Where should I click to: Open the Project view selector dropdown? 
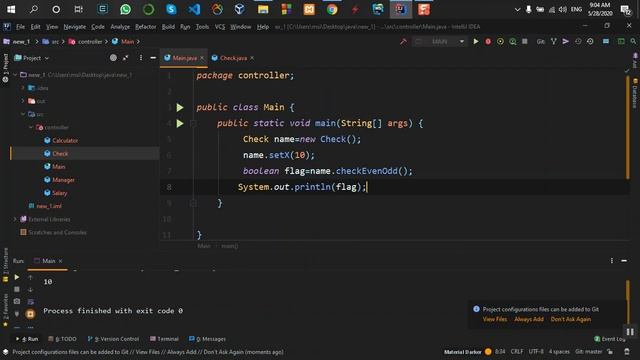coord(32,58)
